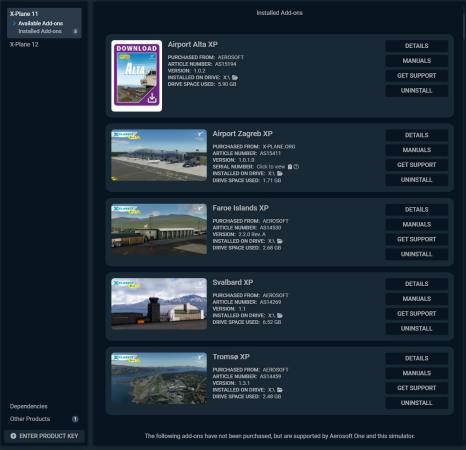Reveal Zagreb serial via 'Click to view'
The height and width of the screenshot is (450, 466).
coord(271,167)
